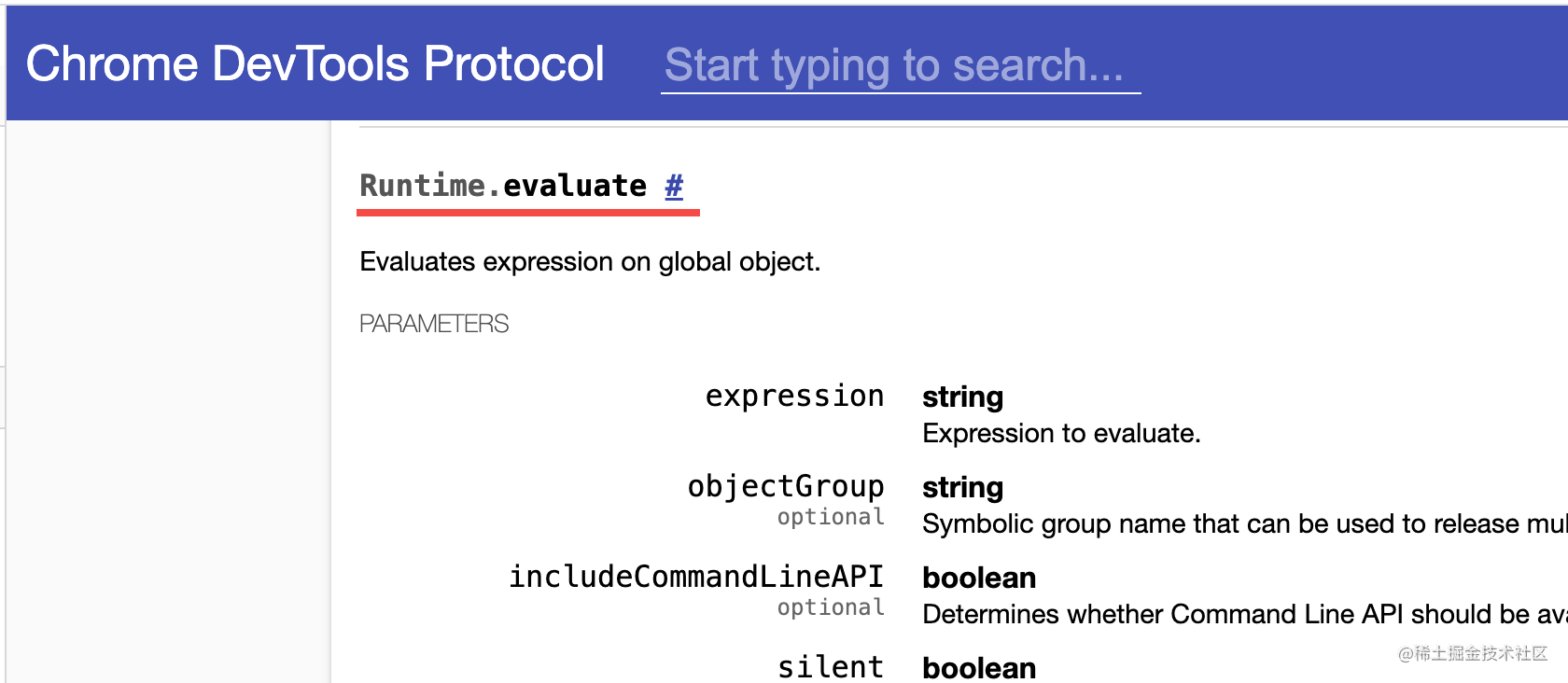Open the # anchor link beside Runtime.evaluate
Image resolution: width=1568 pixels, height=683 pixels.
pyautogui.click(x=674, y=186)
